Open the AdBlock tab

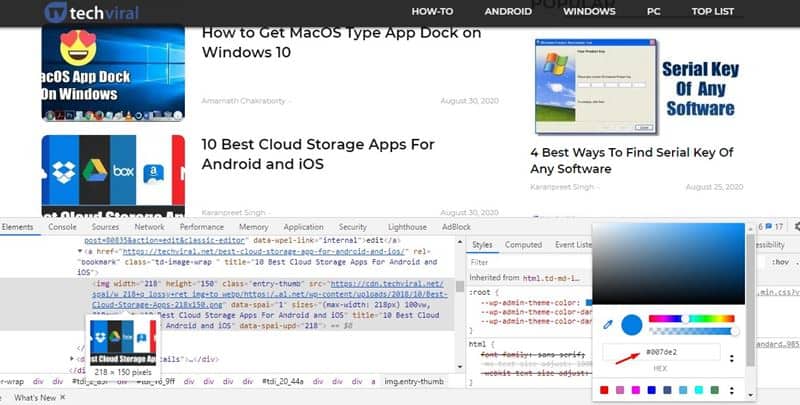[456, 227]
